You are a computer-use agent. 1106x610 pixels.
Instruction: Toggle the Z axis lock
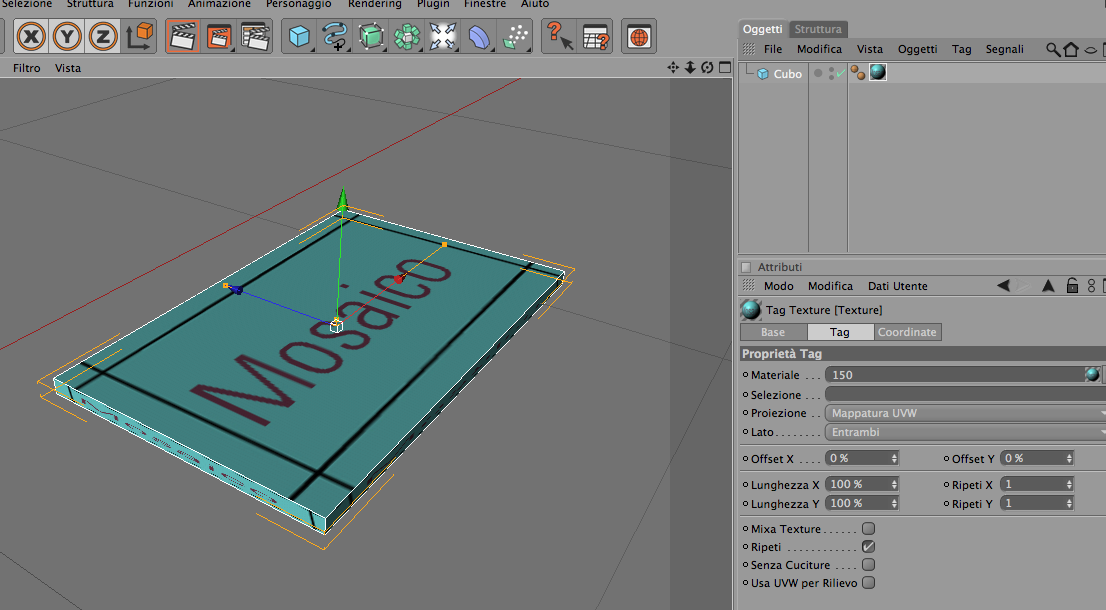pyautogui.click(x=103, y=37)
